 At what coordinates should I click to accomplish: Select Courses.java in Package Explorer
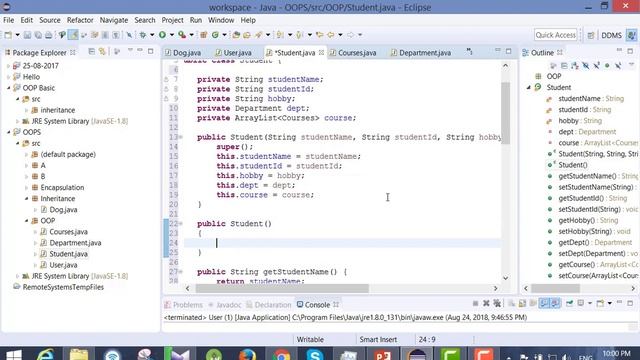[x=68, y=232]
